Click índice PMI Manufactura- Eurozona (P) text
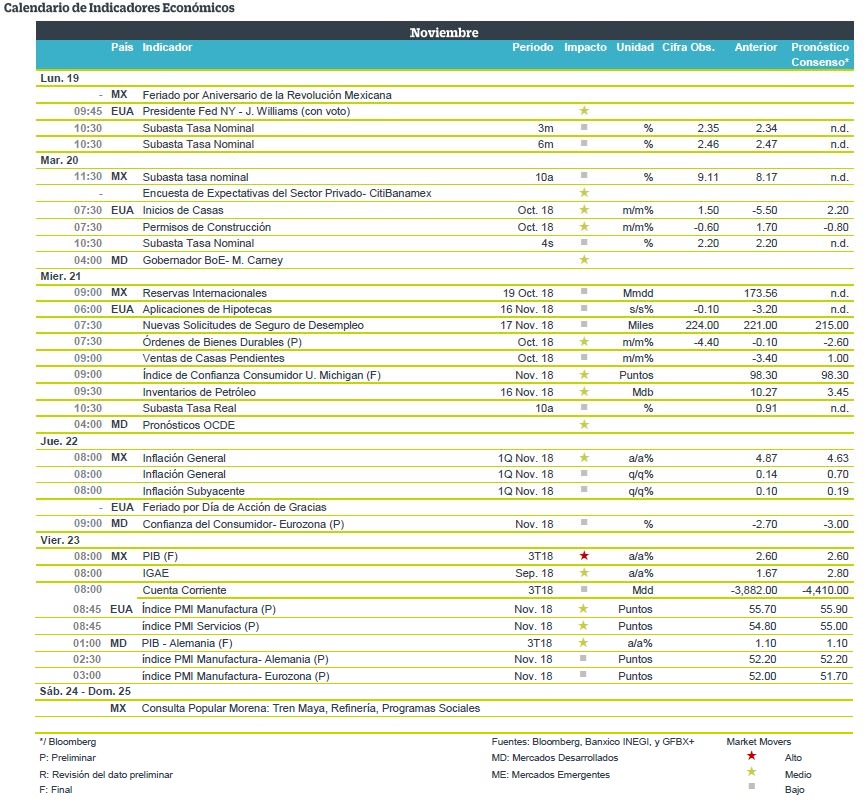 coord(235,676)
